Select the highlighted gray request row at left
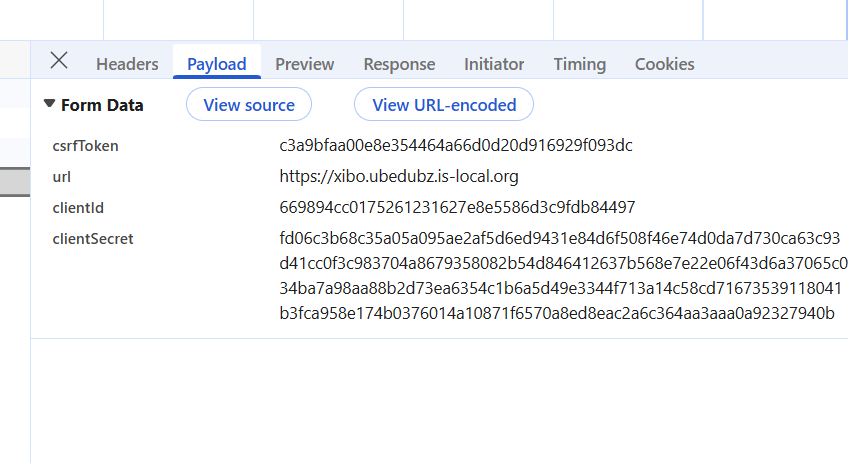Viewport: 851px width, 463px height. [14, 181]
